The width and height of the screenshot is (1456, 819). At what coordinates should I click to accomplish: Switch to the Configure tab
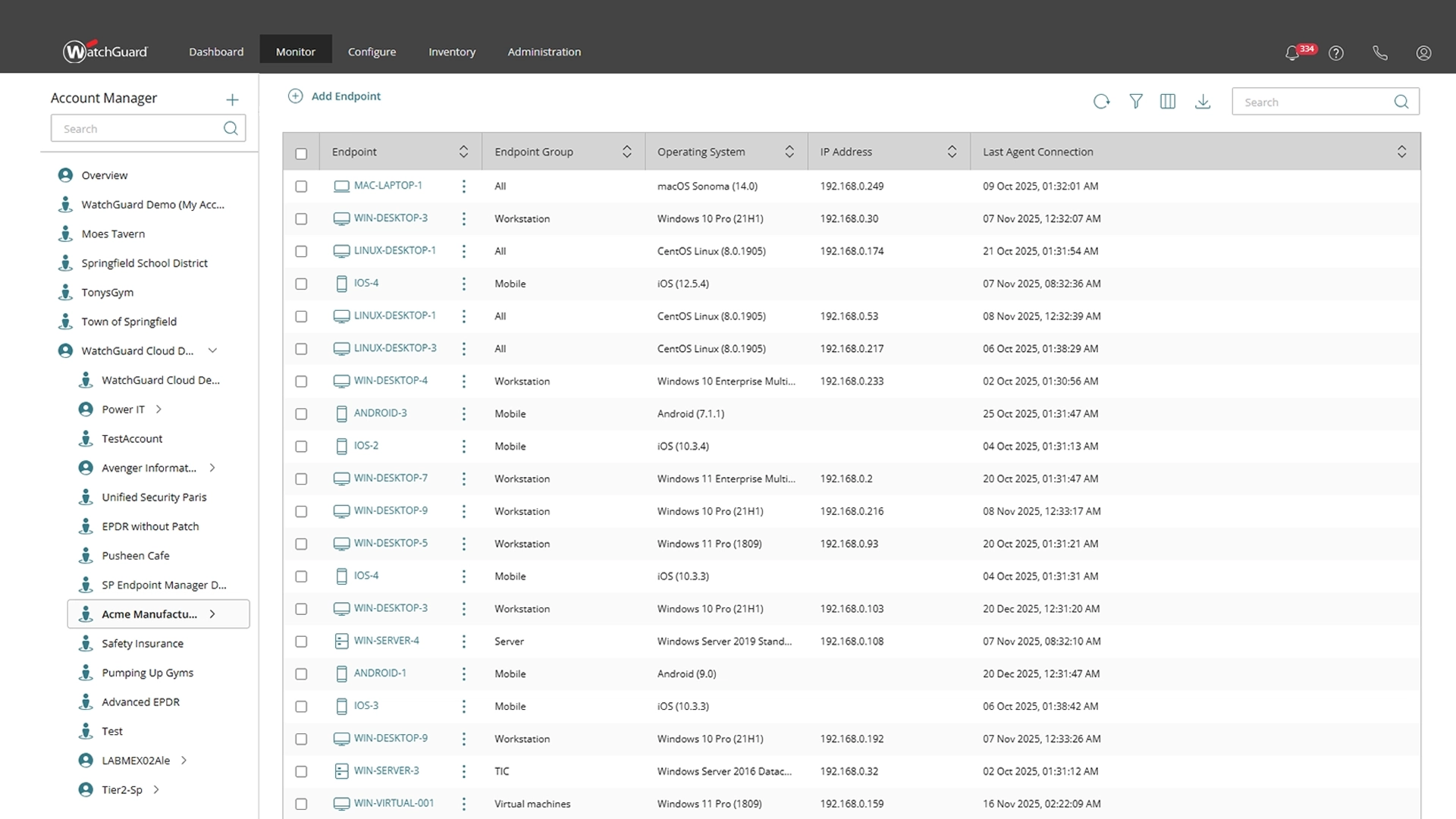372,52
